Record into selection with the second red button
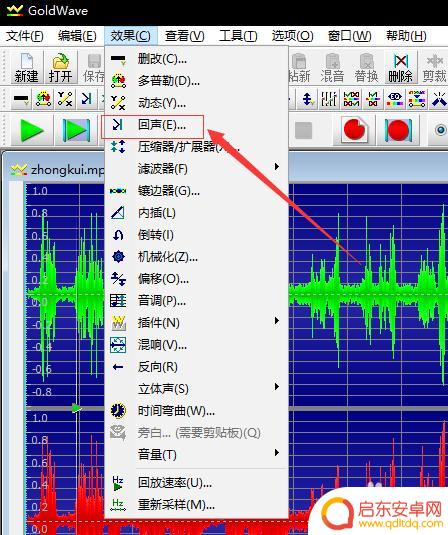 (398, 130)
